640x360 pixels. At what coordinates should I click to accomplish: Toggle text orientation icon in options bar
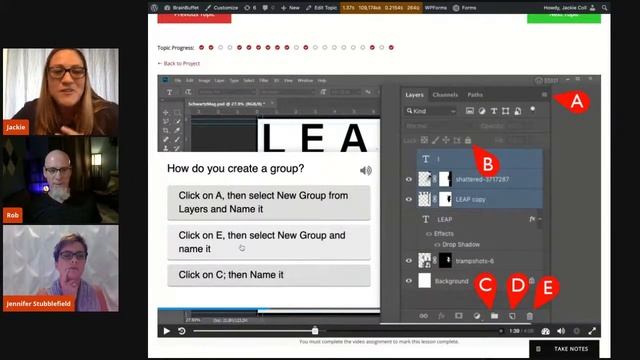pos(188,92)
